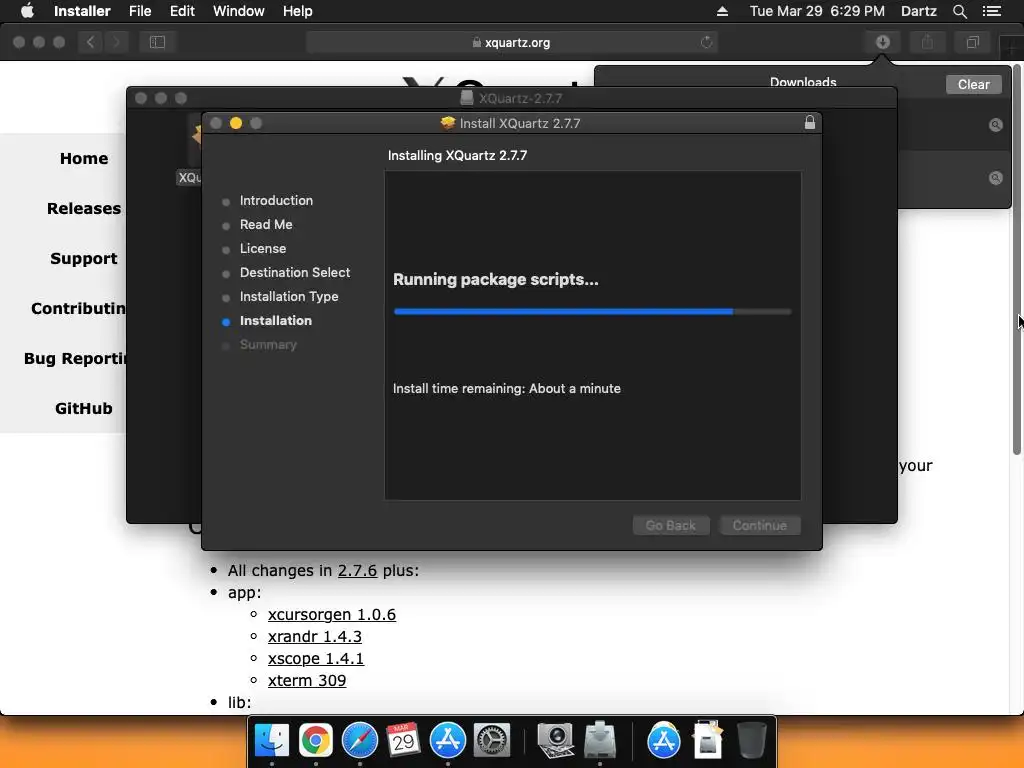Click the date and time in menu bar
The width and height of the screenshot is (1024, 768).
point(817,11)
